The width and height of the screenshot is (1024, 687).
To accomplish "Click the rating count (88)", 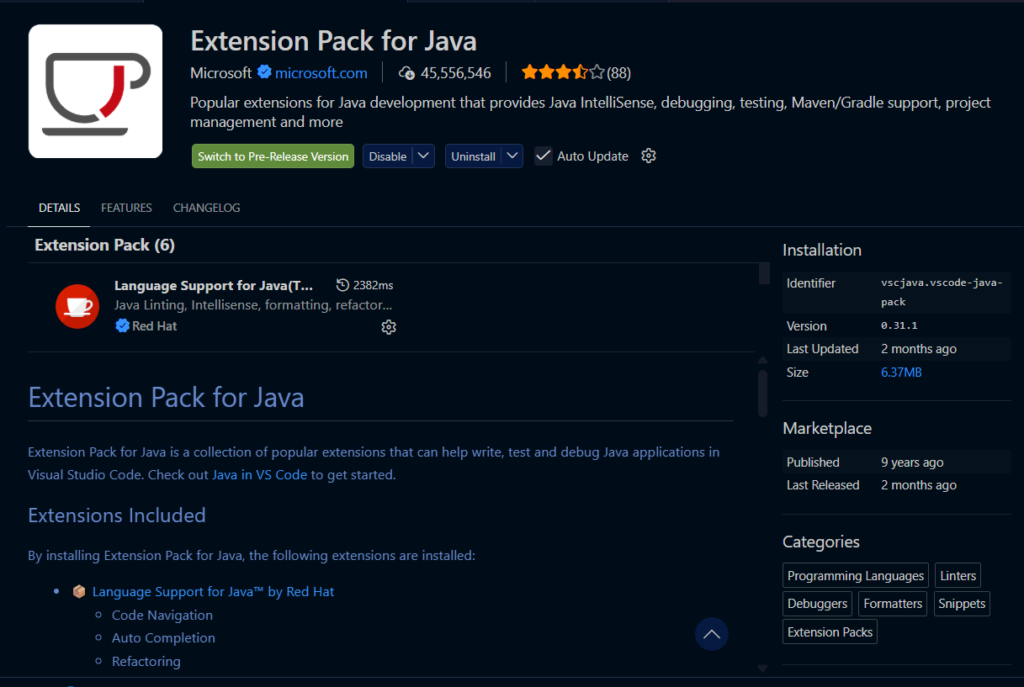I will (x=618, y=72).
